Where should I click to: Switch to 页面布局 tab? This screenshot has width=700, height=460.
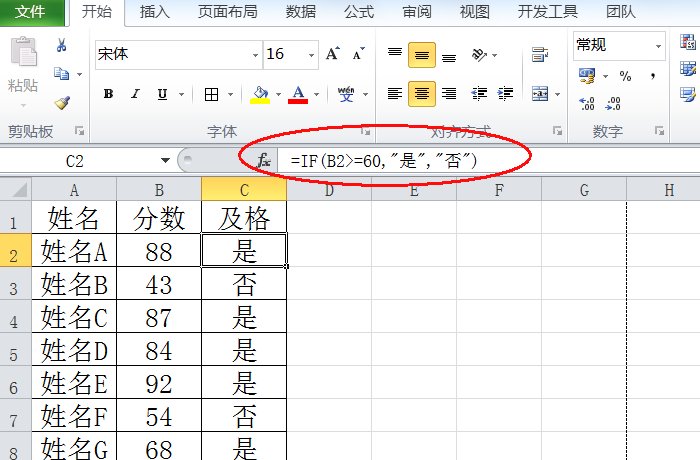coord(228,12)
